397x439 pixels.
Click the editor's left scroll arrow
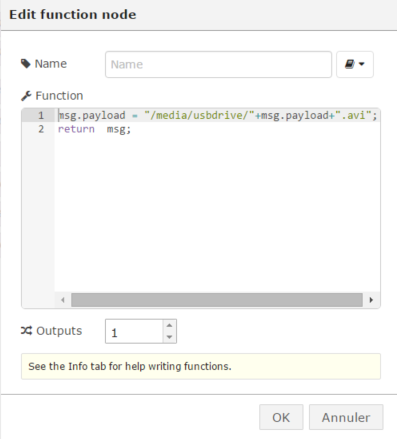point(63,300)
